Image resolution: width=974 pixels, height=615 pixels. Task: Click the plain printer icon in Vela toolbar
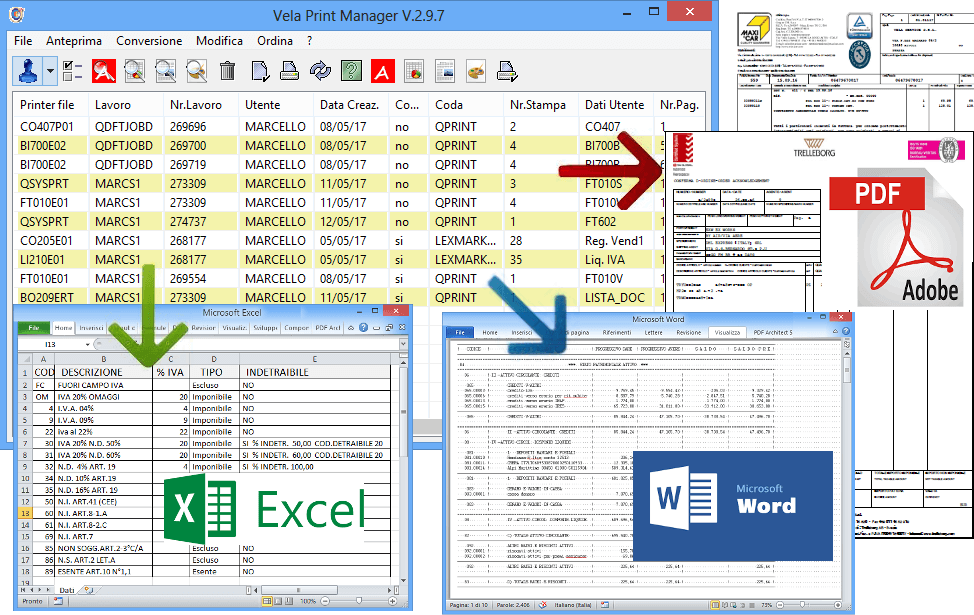[x=289, y=71]
